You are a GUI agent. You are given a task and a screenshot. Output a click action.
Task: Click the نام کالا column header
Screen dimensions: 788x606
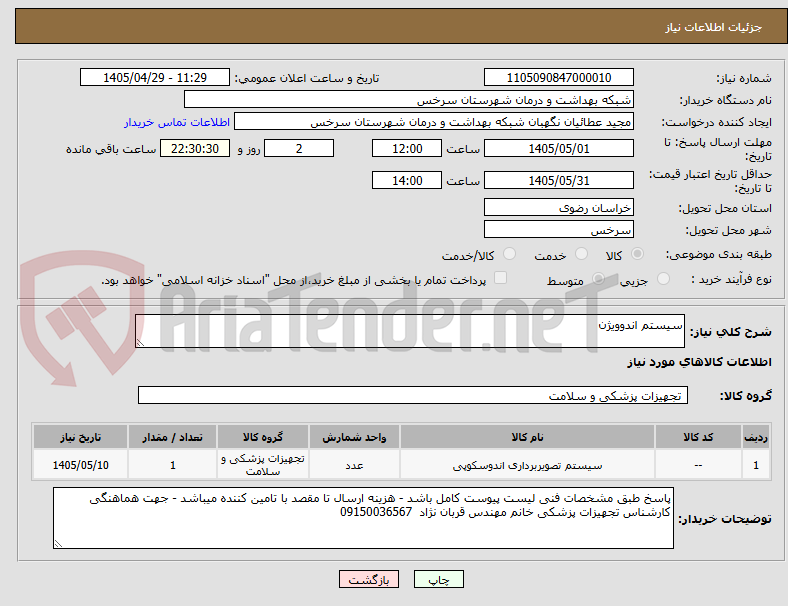[527, 437]
